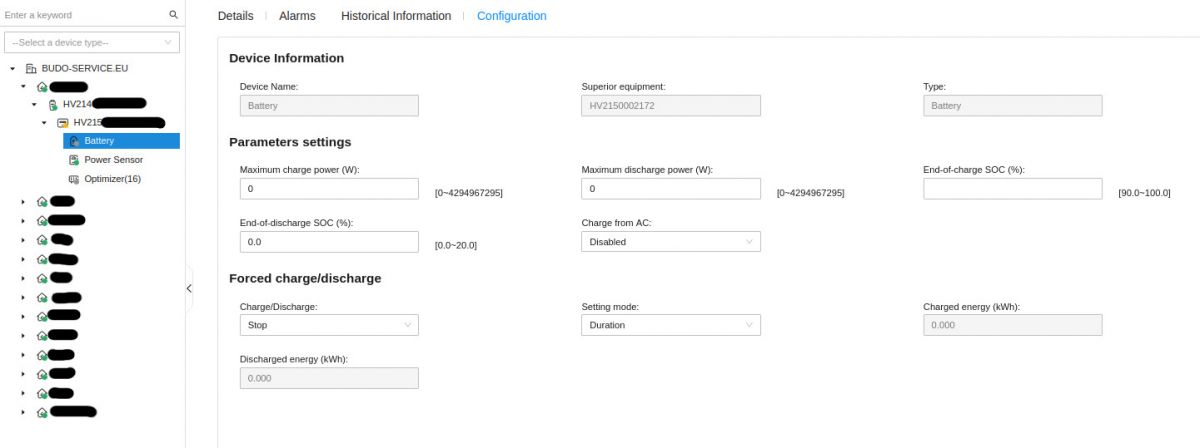Click the BUDO-SERVICE.EU company icon
Image resolution: width=1200 pixels, height=448 pixels.
click(31, 68)
